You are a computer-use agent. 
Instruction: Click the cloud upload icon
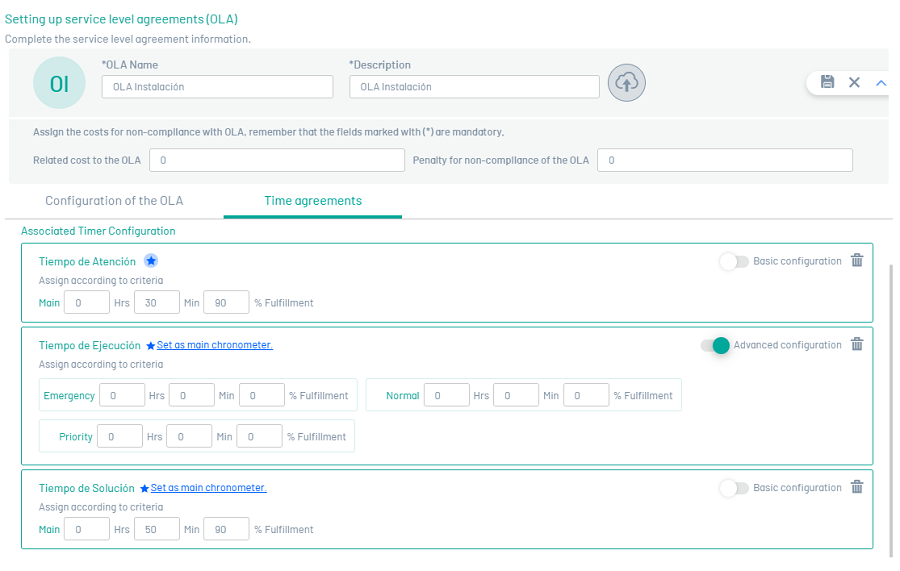tap(627, 83)
